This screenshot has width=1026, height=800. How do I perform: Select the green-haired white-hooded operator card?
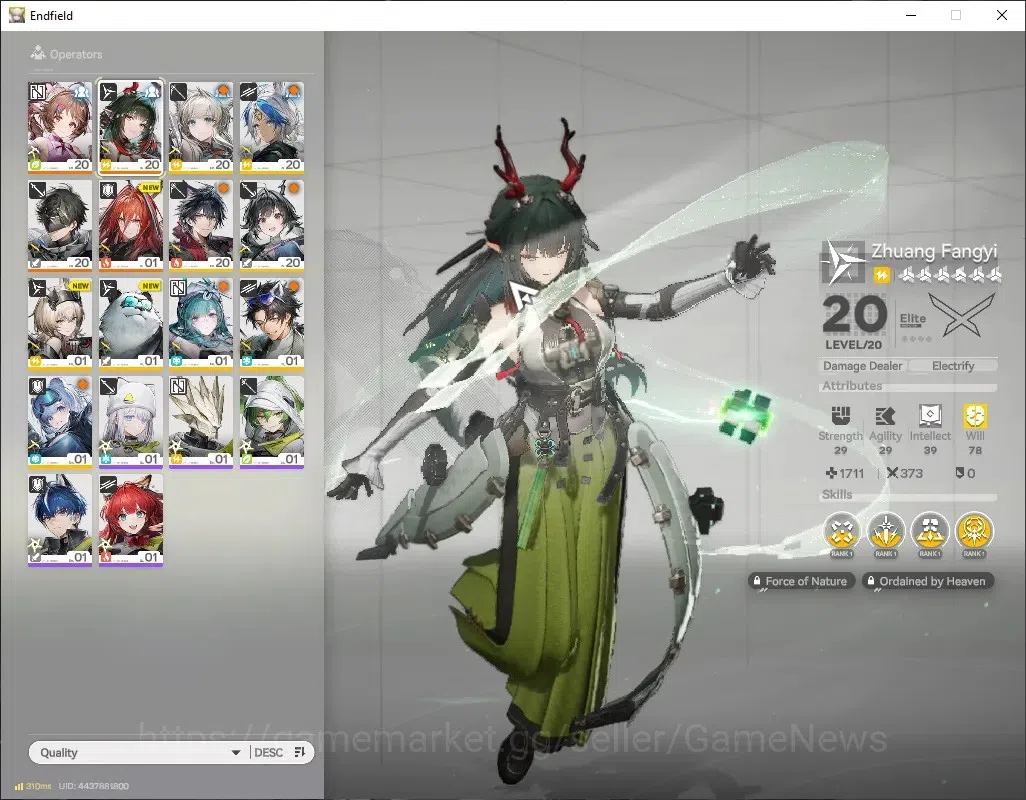(x=272, y=422)
